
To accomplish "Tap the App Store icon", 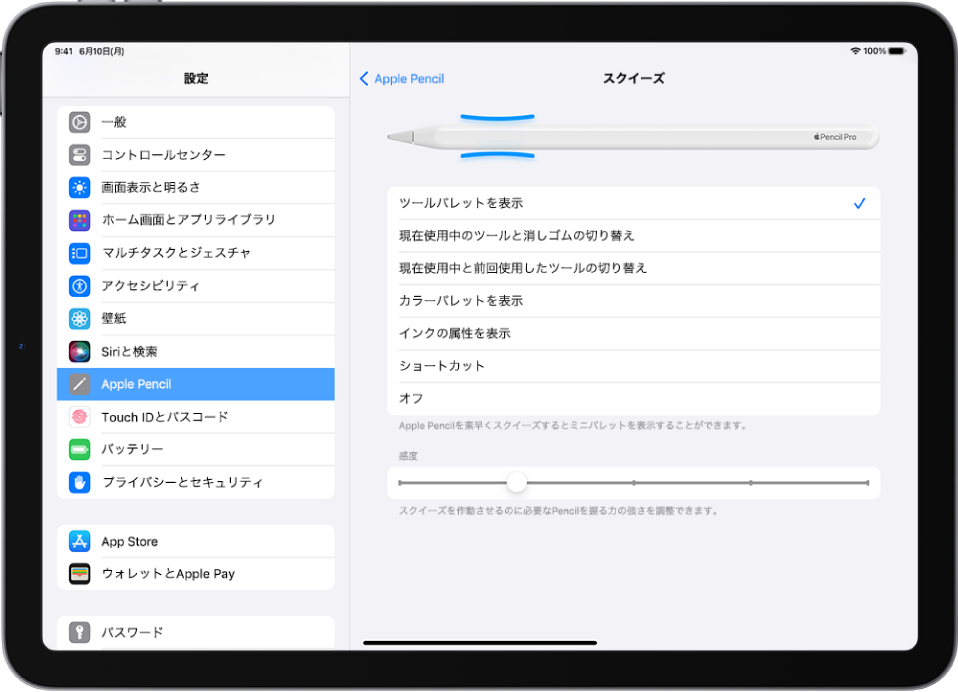I will pyautogui.click(x=79, y=541).
